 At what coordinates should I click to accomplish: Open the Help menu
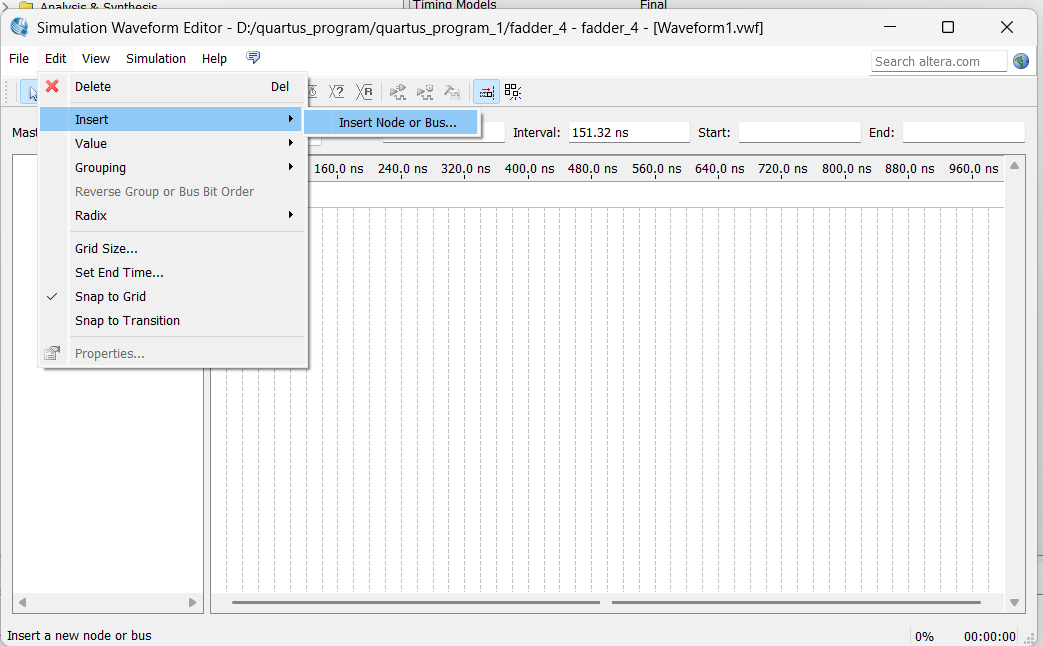pos(214,59)
